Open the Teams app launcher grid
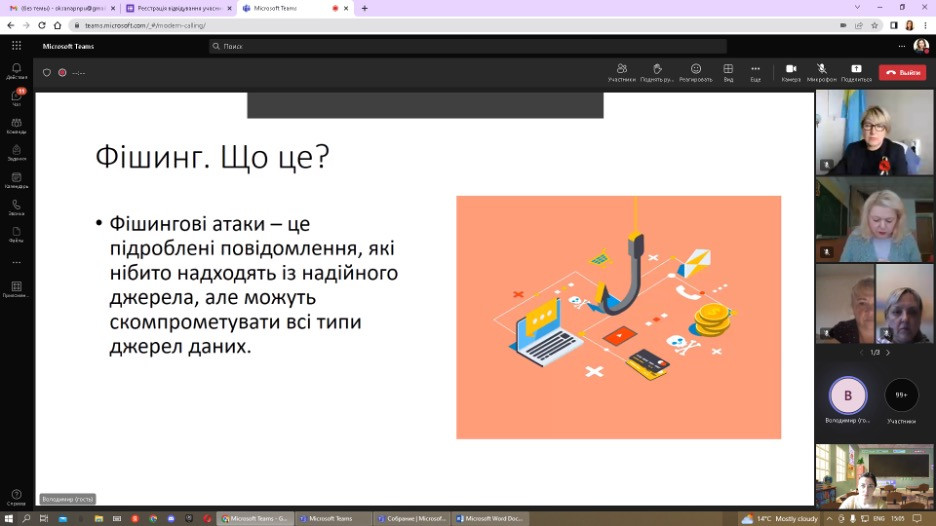The height and width of the screenshot is (526, 936). [x=16, y=46]
